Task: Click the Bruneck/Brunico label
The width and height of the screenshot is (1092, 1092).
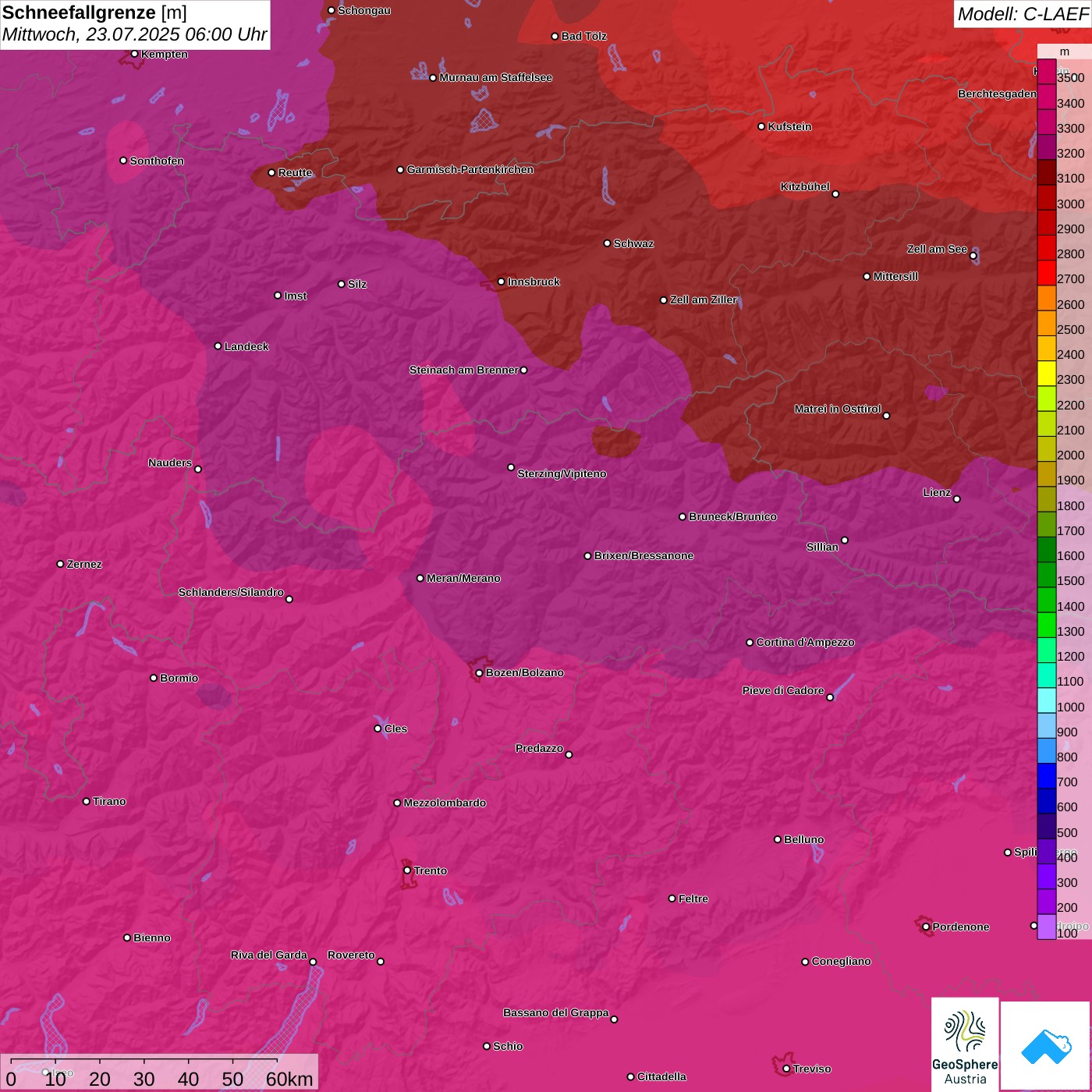Action: 732,516
